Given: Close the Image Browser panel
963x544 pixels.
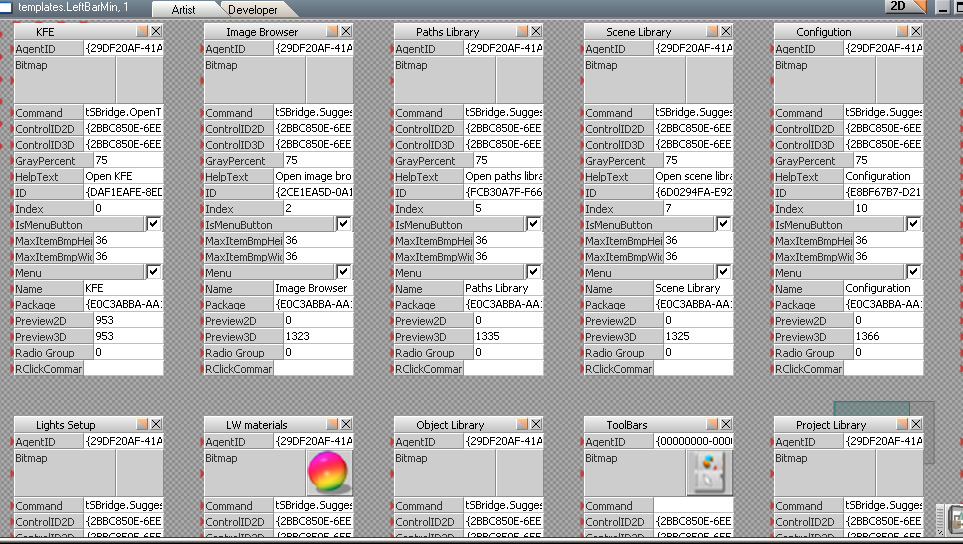Looking at the screenshot, I should pyautogui.click(x=346, y=31).
